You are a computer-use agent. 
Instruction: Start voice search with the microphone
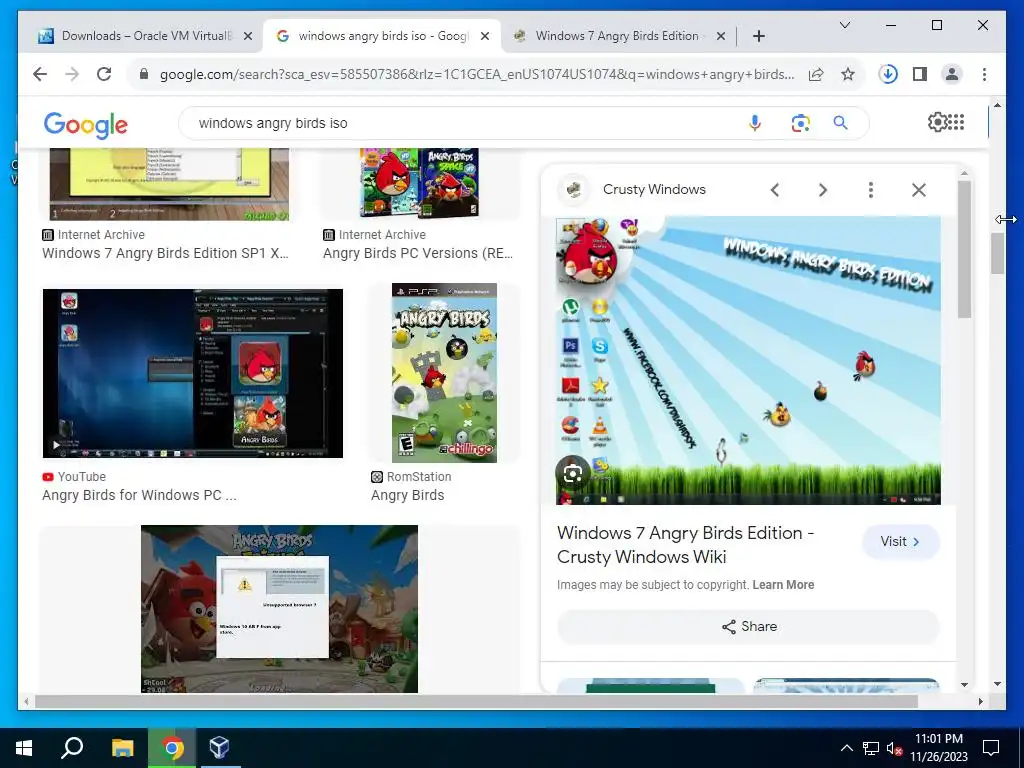pos(754,123)
